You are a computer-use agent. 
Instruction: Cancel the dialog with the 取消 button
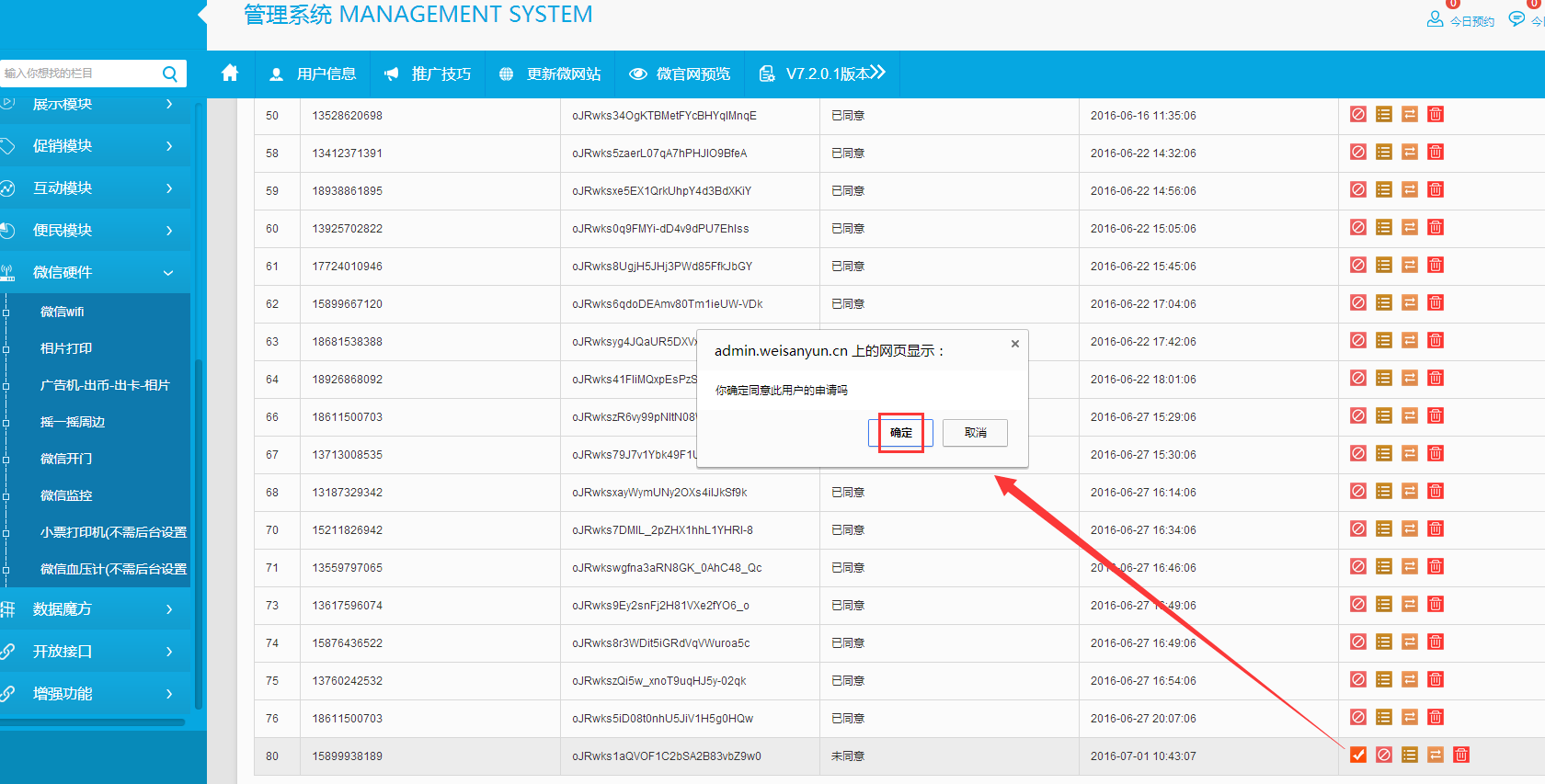(975, 433)
